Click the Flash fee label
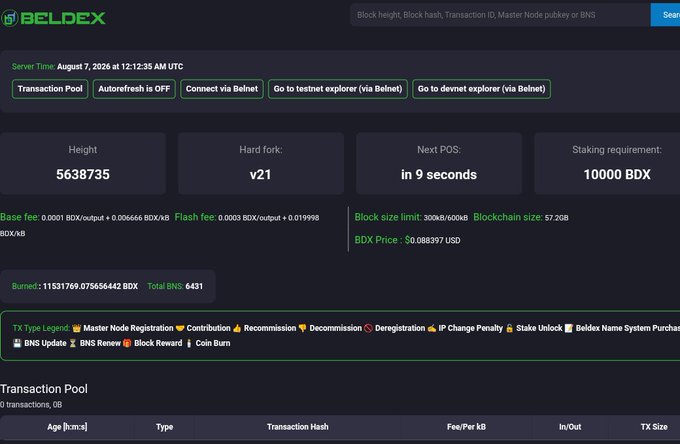The height and width of the screenshot is (444, 680). [x=195, y=217]
